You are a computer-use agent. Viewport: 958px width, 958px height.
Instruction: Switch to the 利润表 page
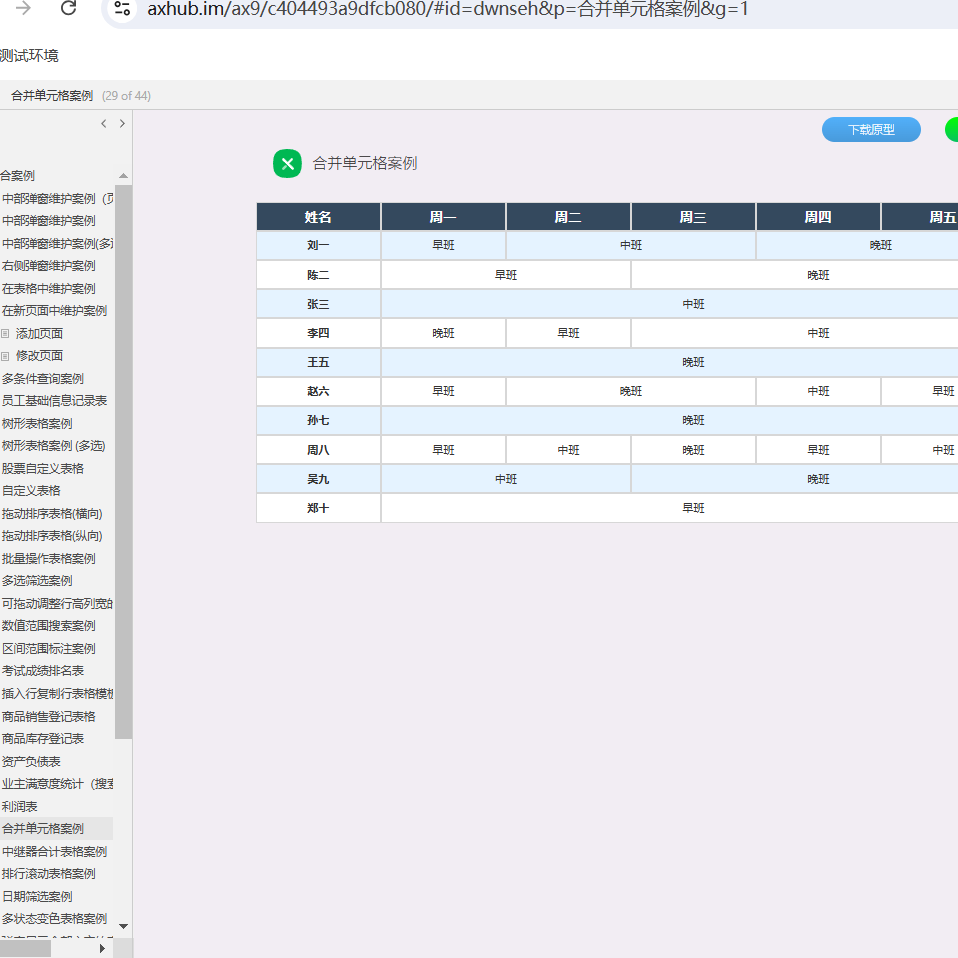pyautogui.click(x=20, y=806)
